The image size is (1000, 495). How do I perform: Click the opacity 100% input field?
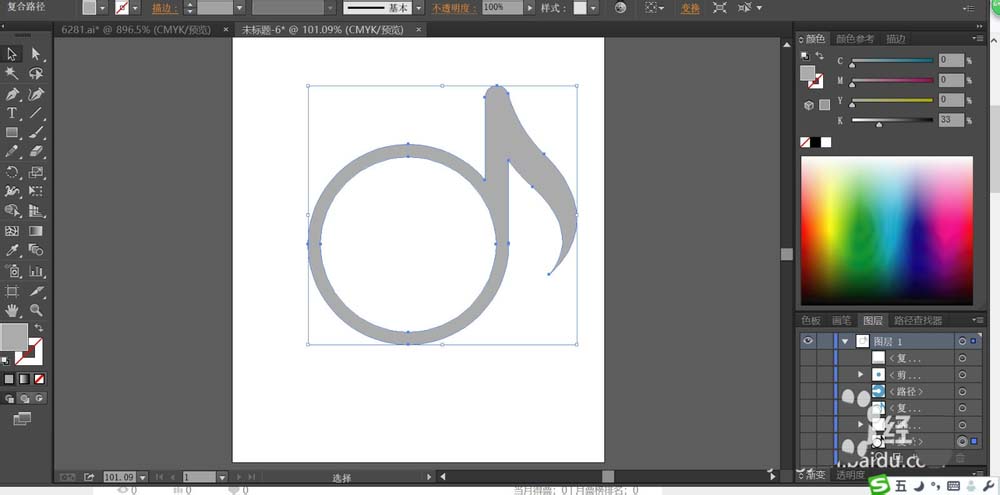(503, 8)
